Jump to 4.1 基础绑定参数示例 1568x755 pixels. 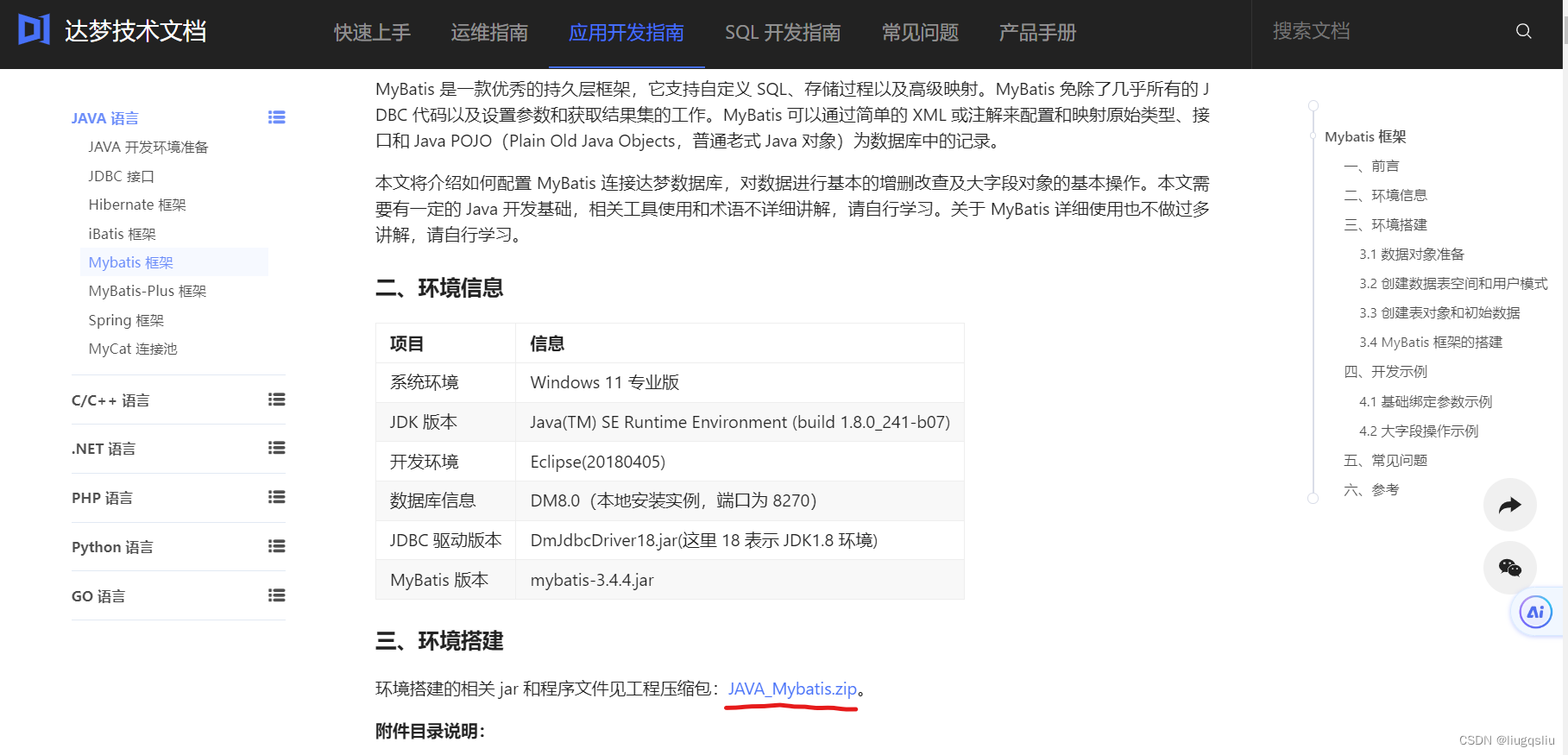(1426, 401)
